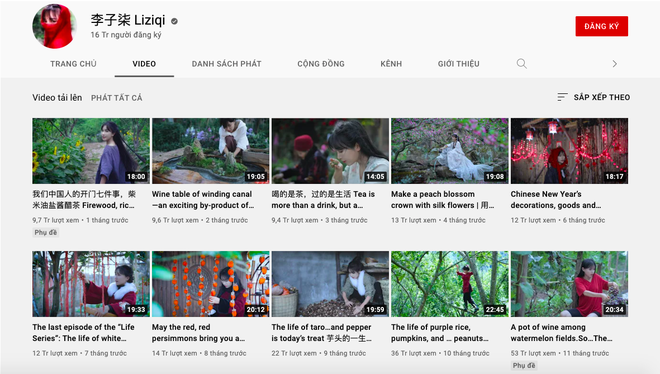The image size is (660, 374).
Task: Click the PHÁT TẤT CẢ play all link
Action: click(117, 98)
